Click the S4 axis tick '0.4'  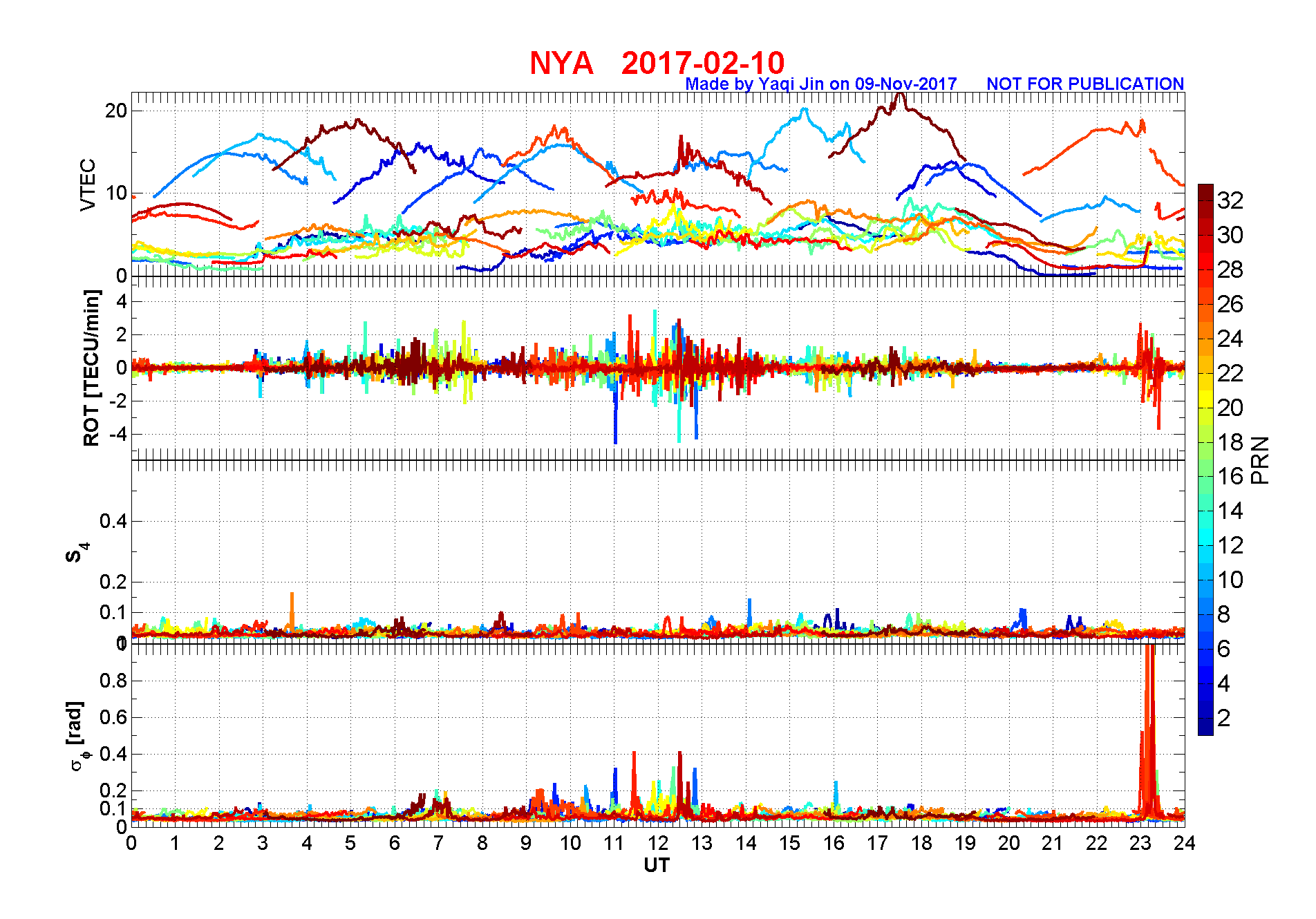click(x=113, y=521)
